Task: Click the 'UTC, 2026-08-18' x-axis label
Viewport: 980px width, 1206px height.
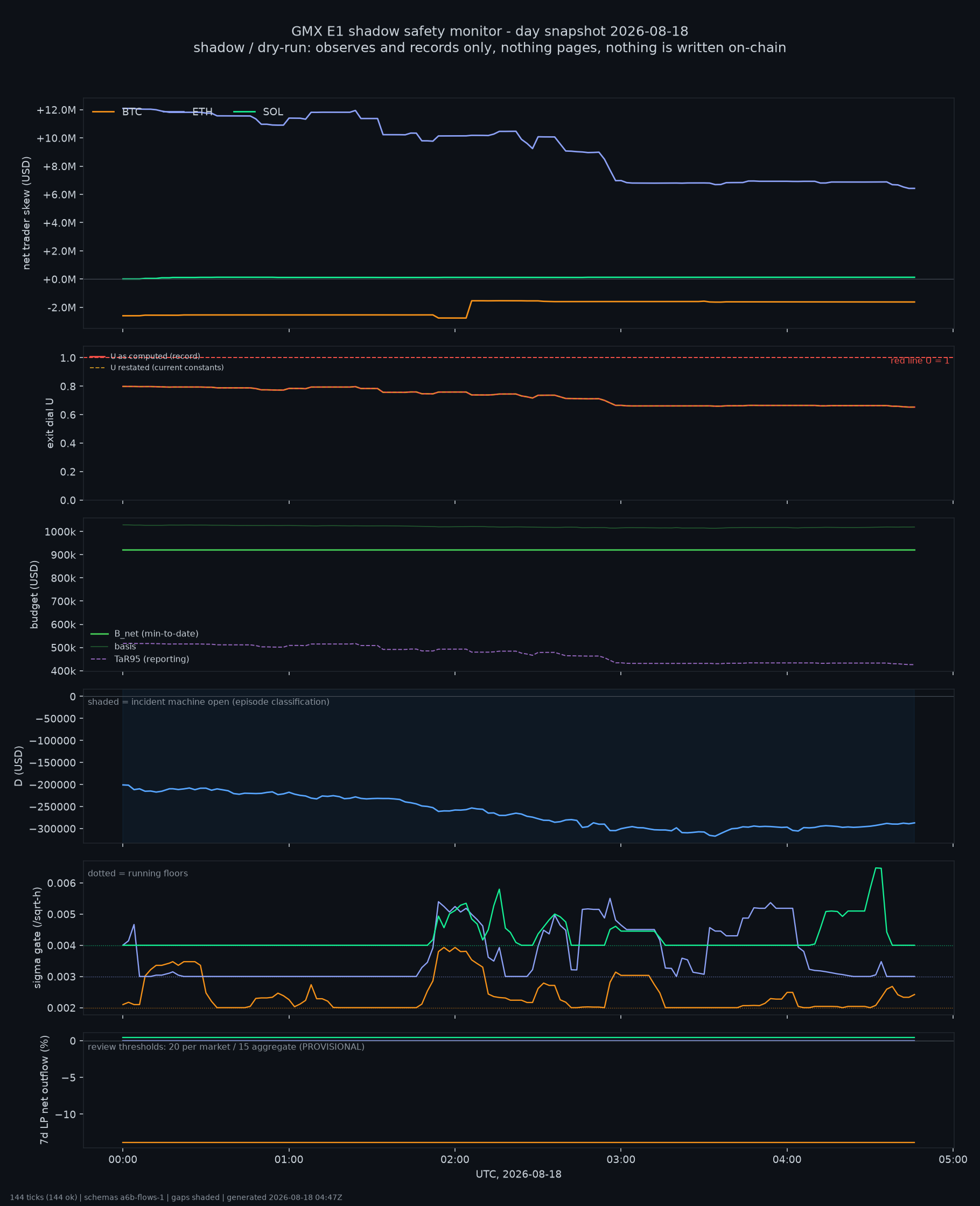Action: (x=518, y=1174)
